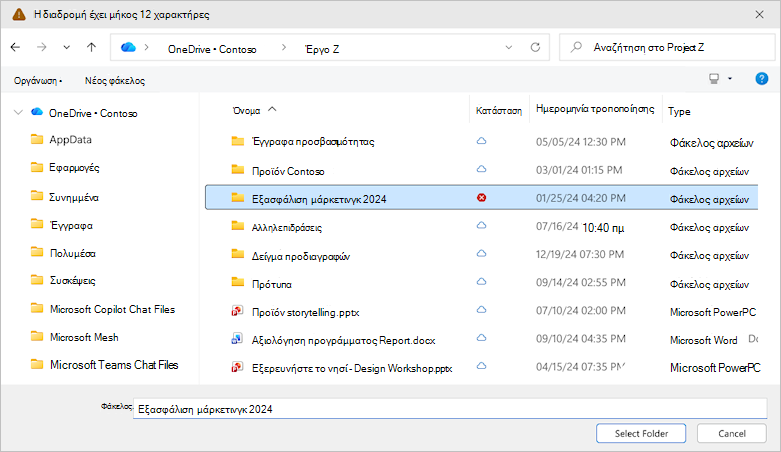Click cloud status icon for Έγγραφα προσβασιμότητας

[x=482, y=141]
